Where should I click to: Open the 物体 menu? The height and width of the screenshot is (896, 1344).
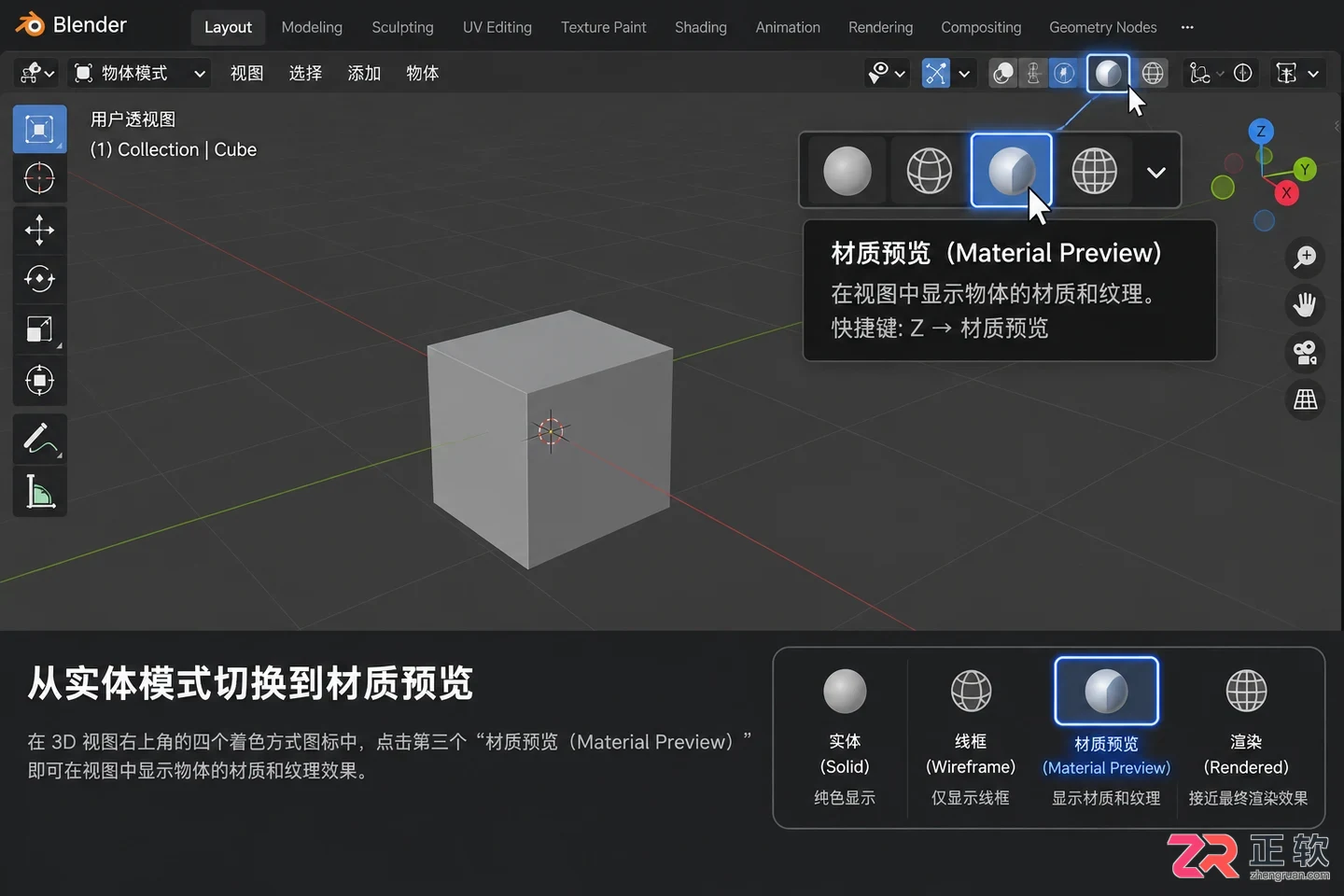(x=423, y=73)
